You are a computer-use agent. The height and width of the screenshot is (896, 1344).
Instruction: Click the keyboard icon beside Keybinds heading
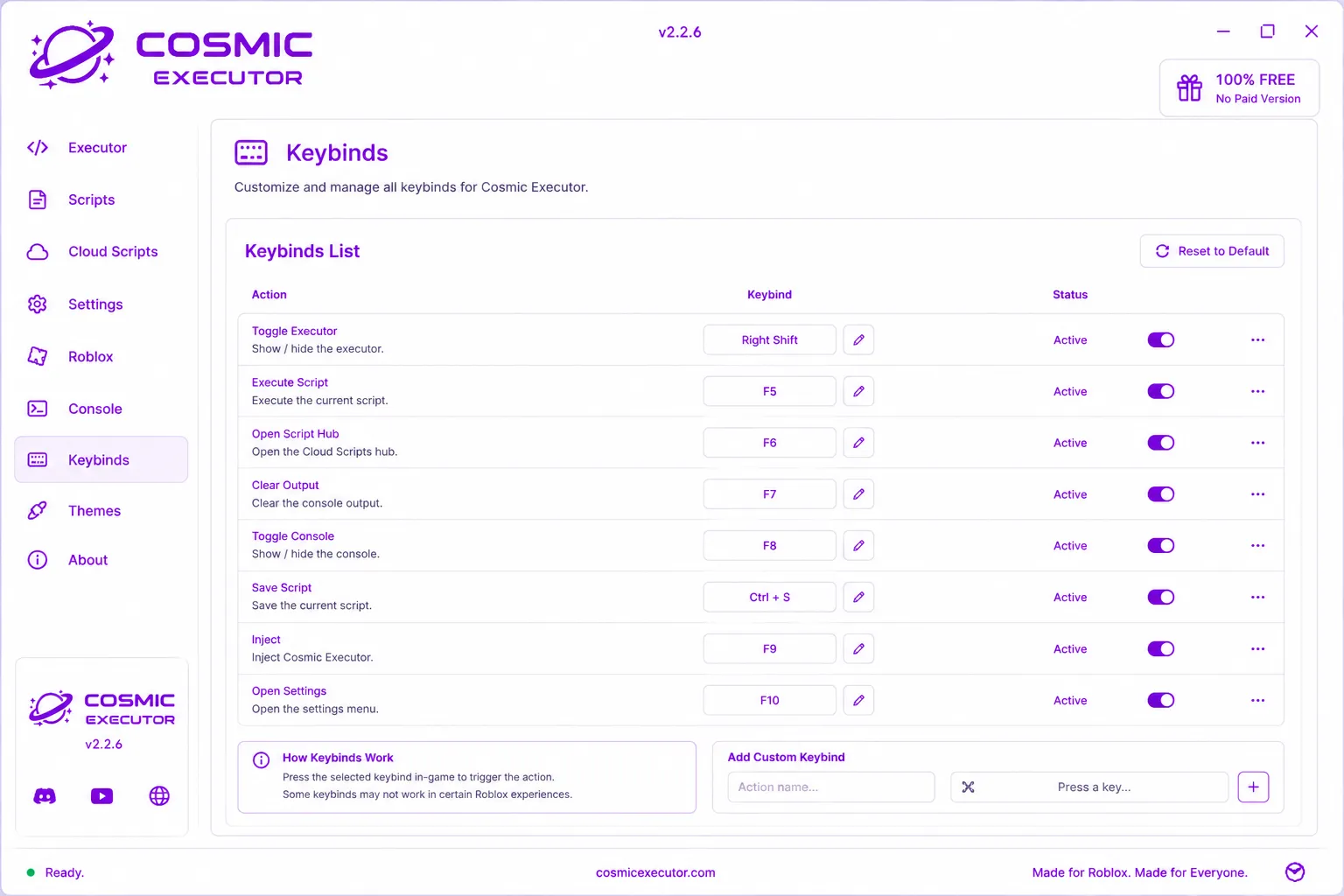[251, 152]
